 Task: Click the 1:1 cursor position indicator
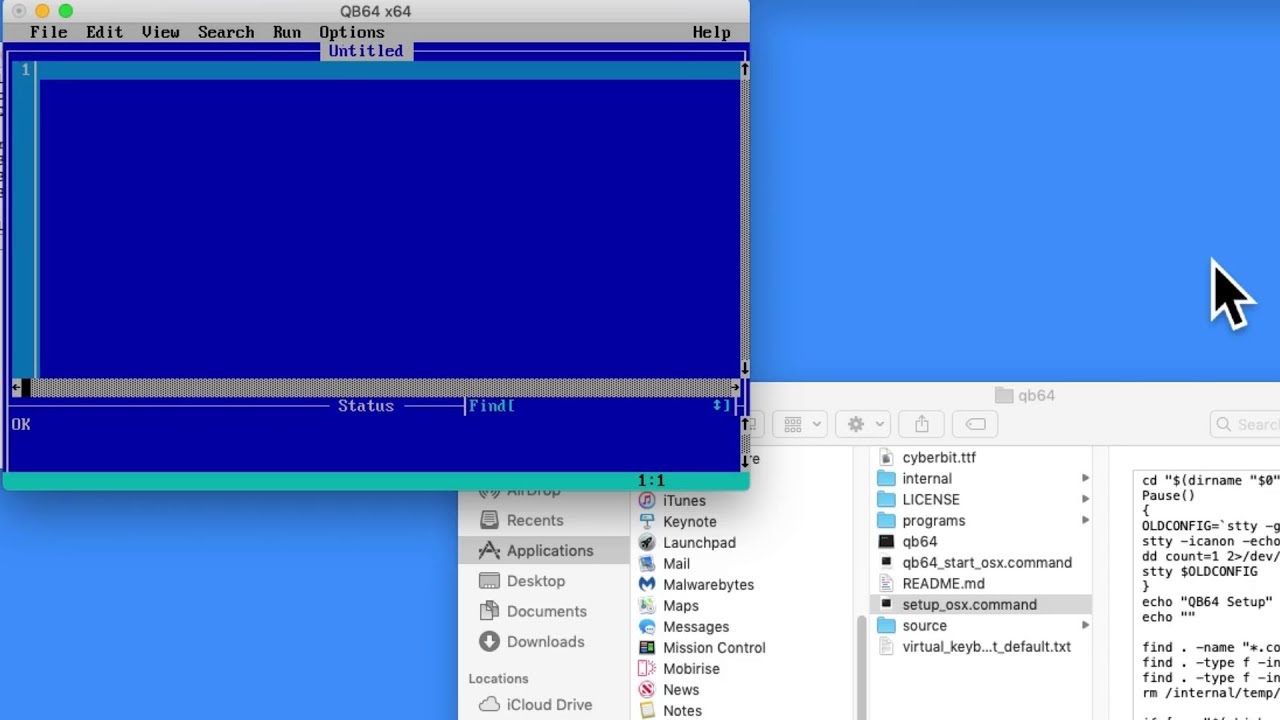click(651, 481)
